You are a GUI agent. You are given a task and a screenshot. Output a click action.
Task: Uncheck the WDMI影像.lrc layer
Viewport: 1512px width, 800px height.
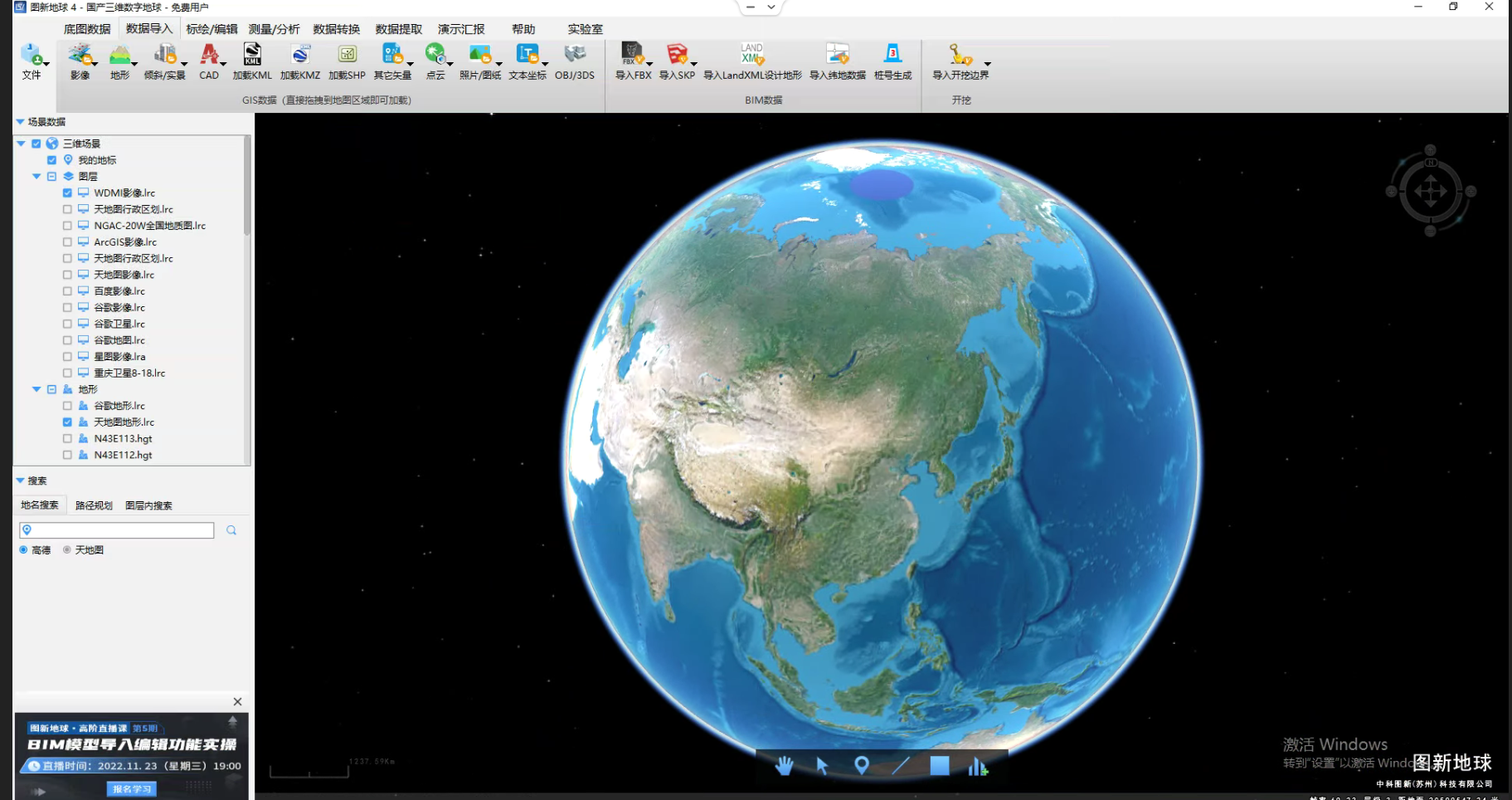pos(67,193)
